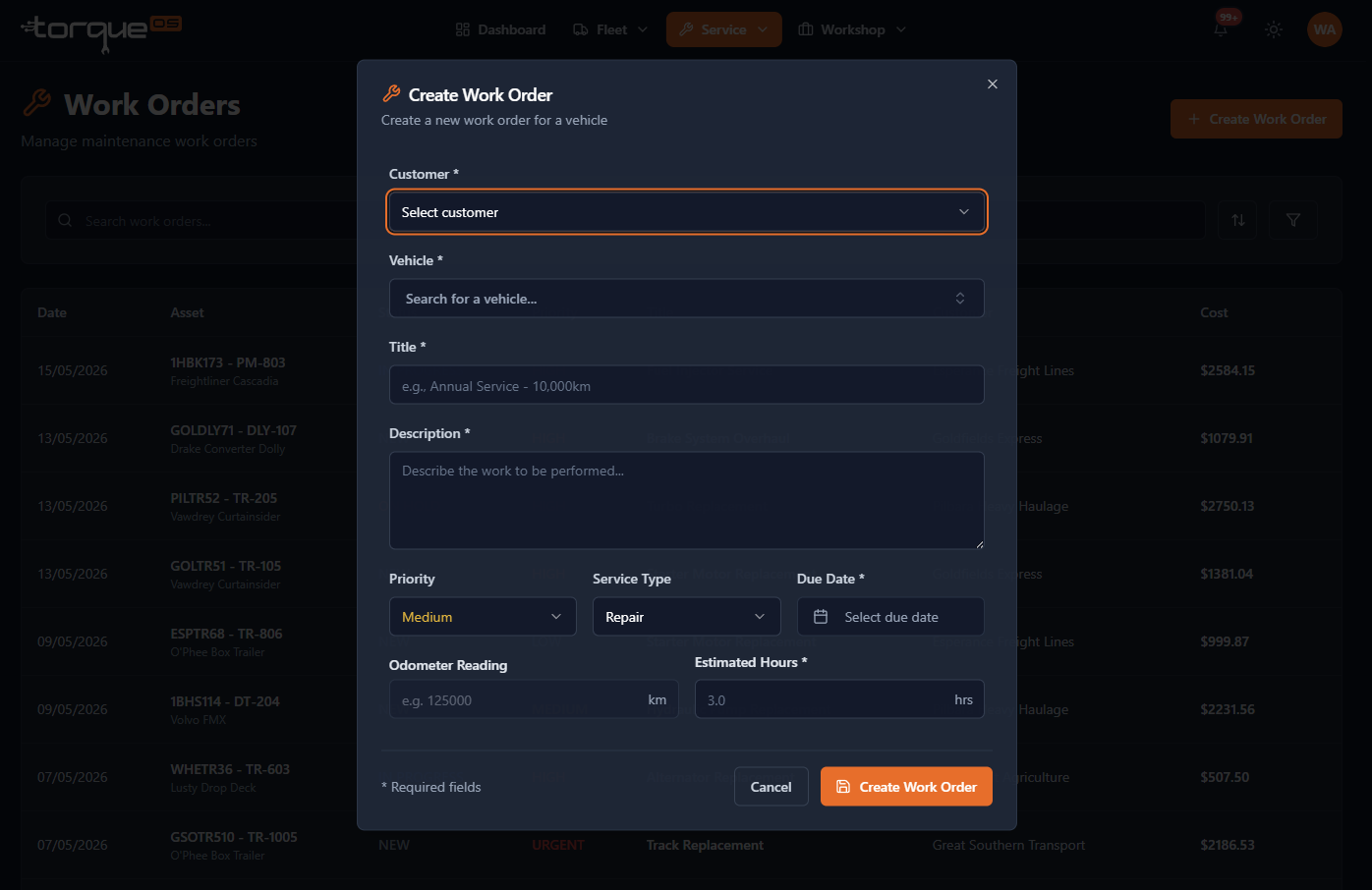The image size is (1372, 890).
Task: Select asset 1BHS114 - DT-204
Action: 225,701
